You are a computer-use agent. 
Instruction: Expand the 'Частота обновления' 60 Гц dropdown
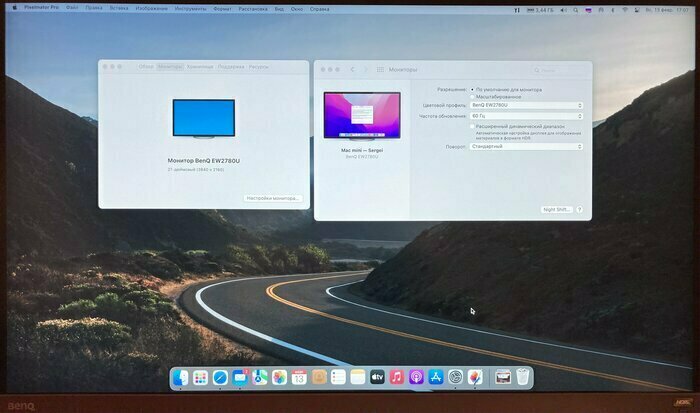click(526, 116)
